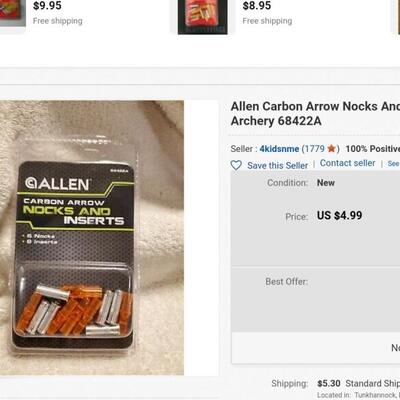
Task: Click the $8.95 related item price
Action: (x=257, y=6)
